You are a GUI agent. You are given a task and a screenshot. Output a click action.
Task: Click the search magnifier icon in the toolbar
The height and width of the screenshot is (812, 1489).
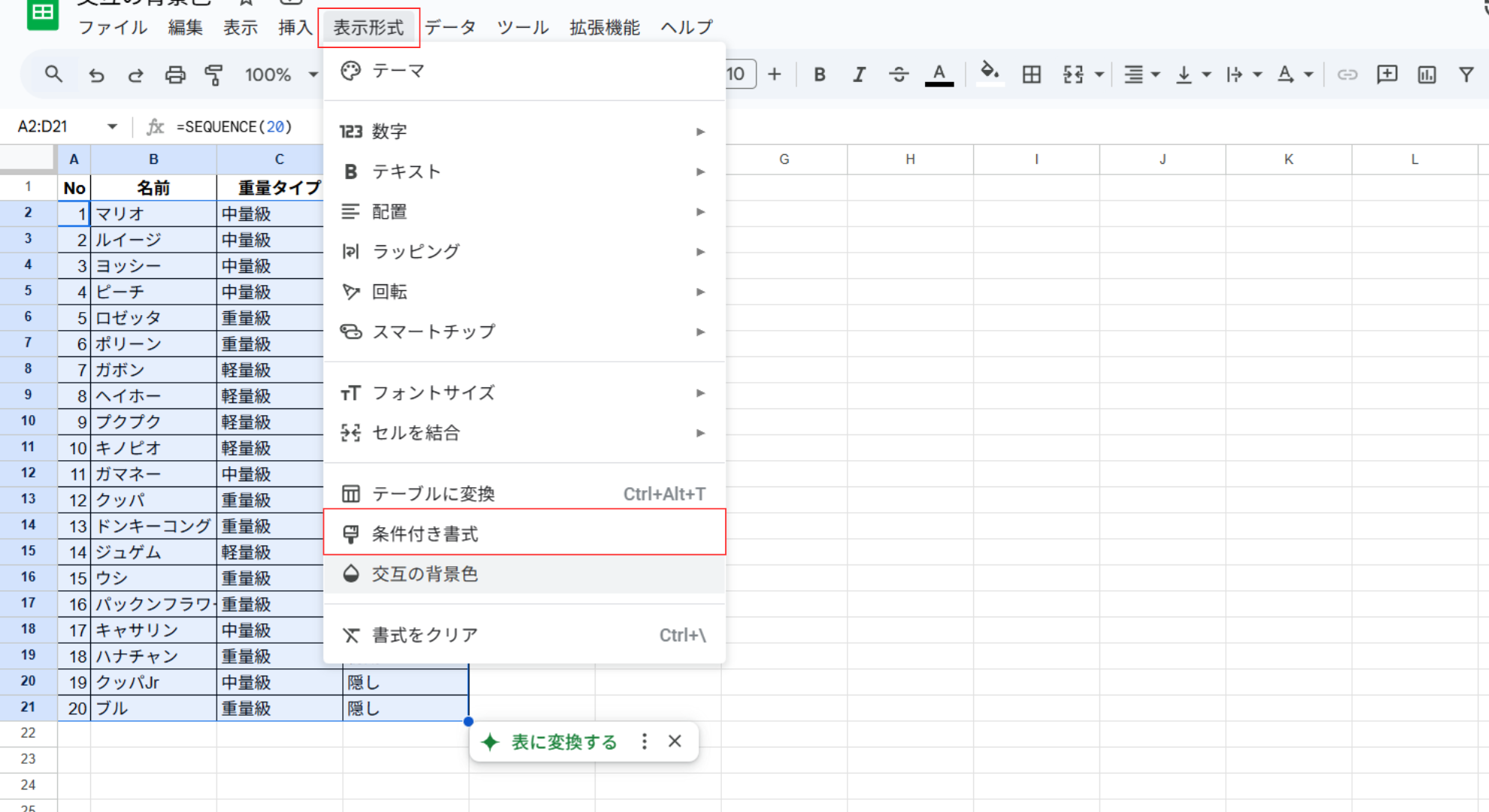pos(53,74)
